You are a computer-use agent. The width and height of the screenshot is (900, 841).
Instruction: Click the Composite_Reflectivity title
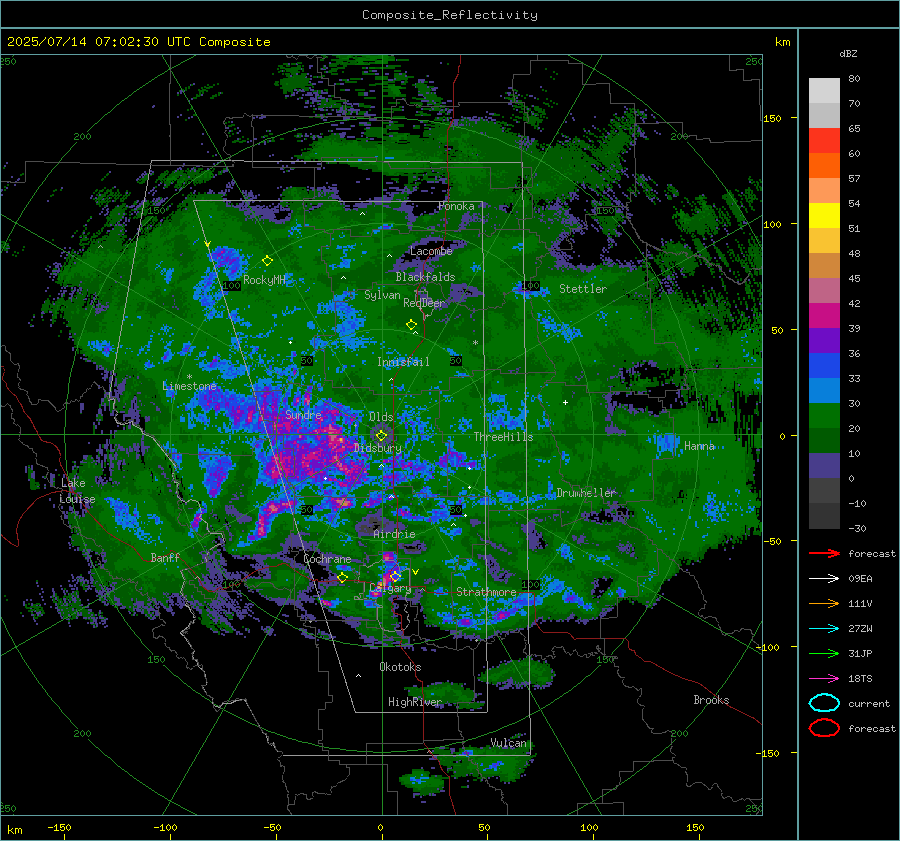pos(450,15)
